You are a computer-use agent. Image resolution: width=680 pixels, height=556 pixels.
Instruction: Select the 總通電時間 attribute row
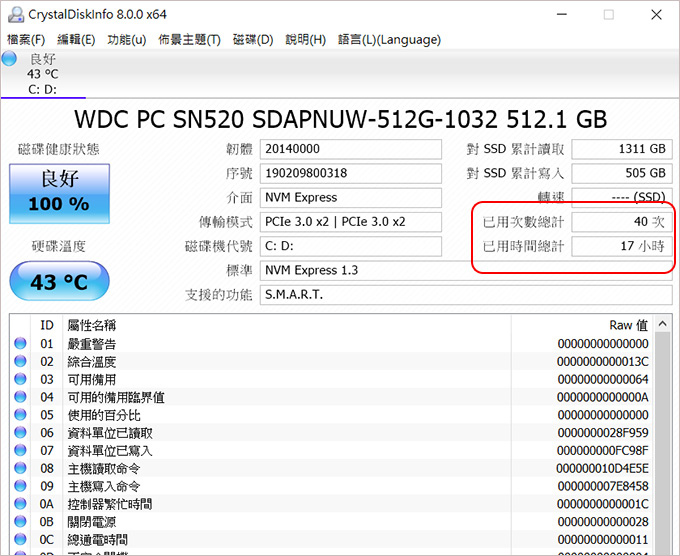click(x=332, y=540)
